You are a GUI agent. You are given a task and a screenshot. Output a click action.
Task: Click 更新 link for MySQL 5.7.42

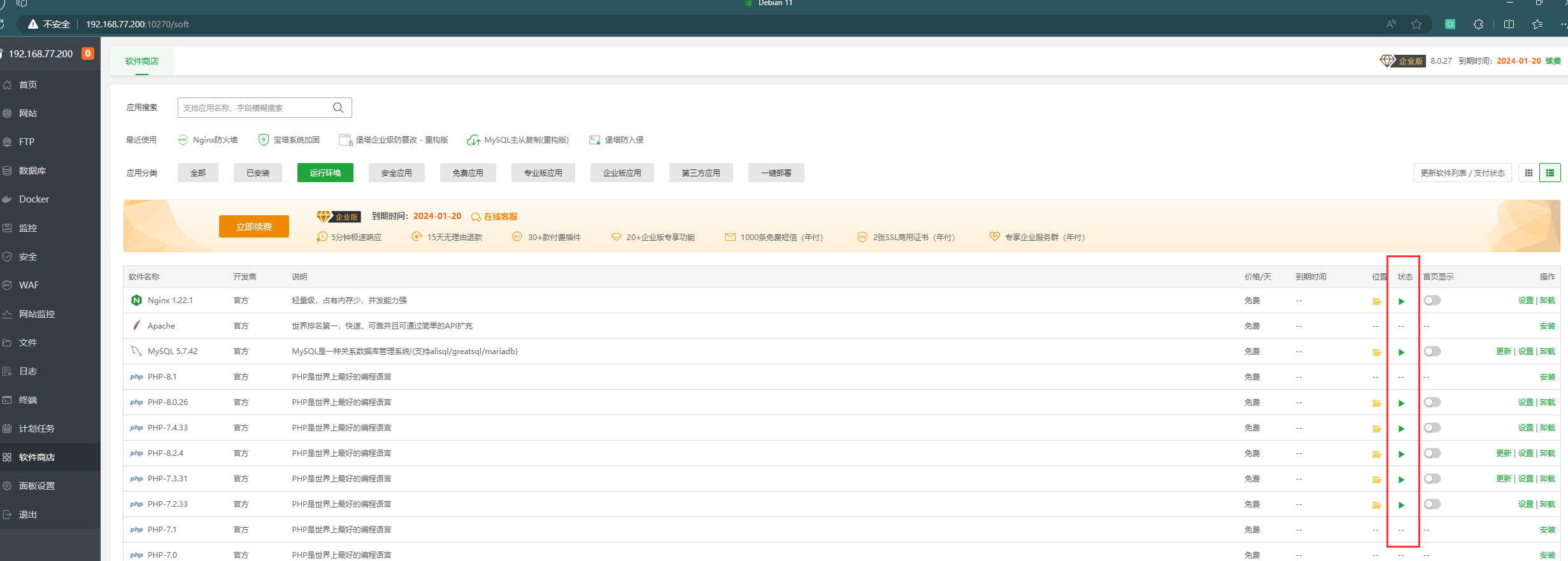tap(1504, 352)
